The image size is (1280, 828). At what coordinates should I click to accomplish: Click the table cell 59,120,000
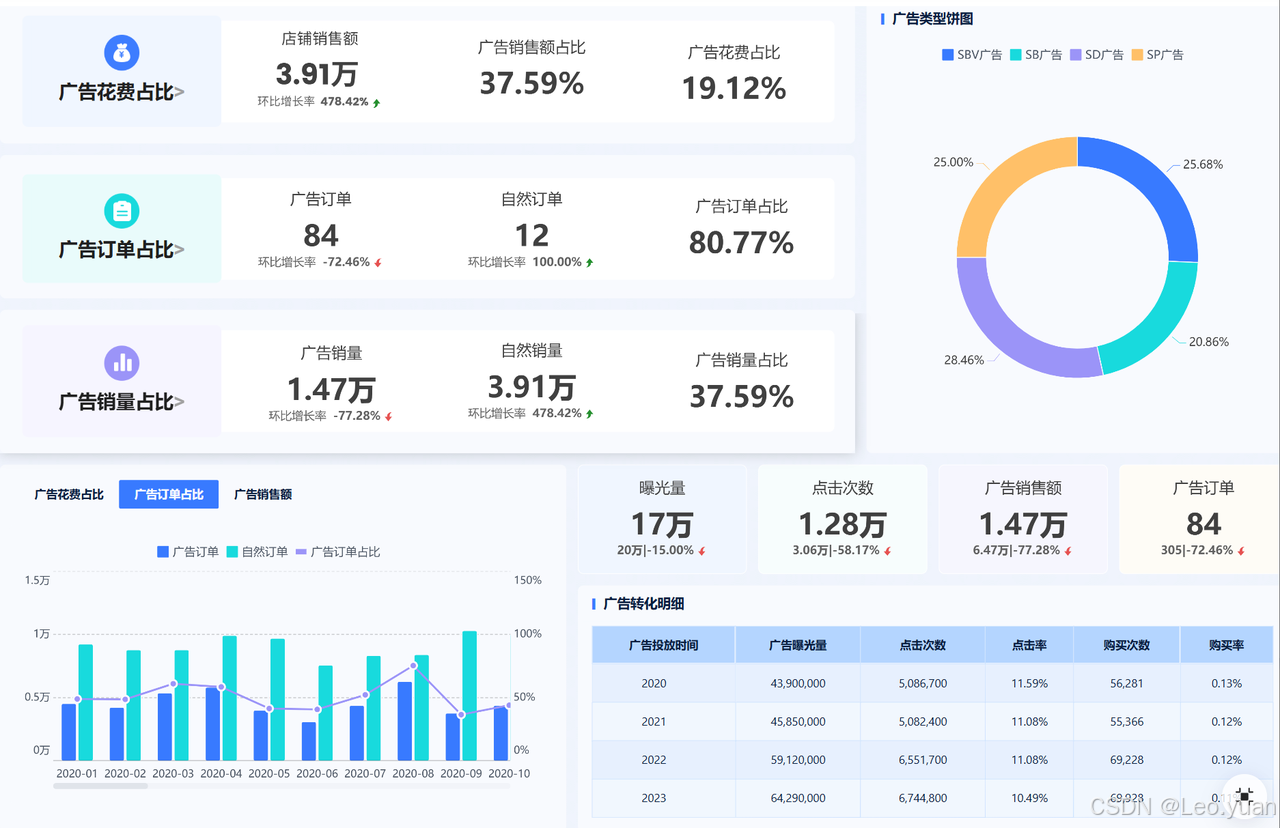(798, 759)
